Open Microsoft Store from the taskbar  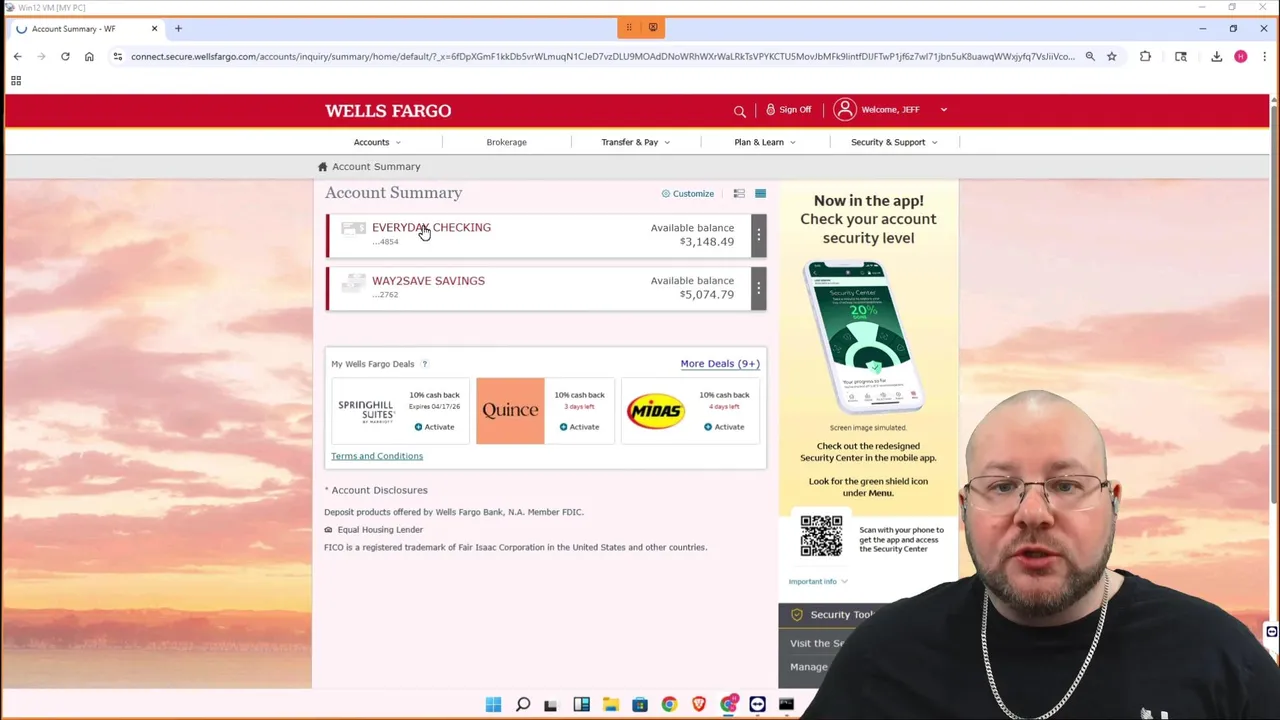(x=640, y=705)
